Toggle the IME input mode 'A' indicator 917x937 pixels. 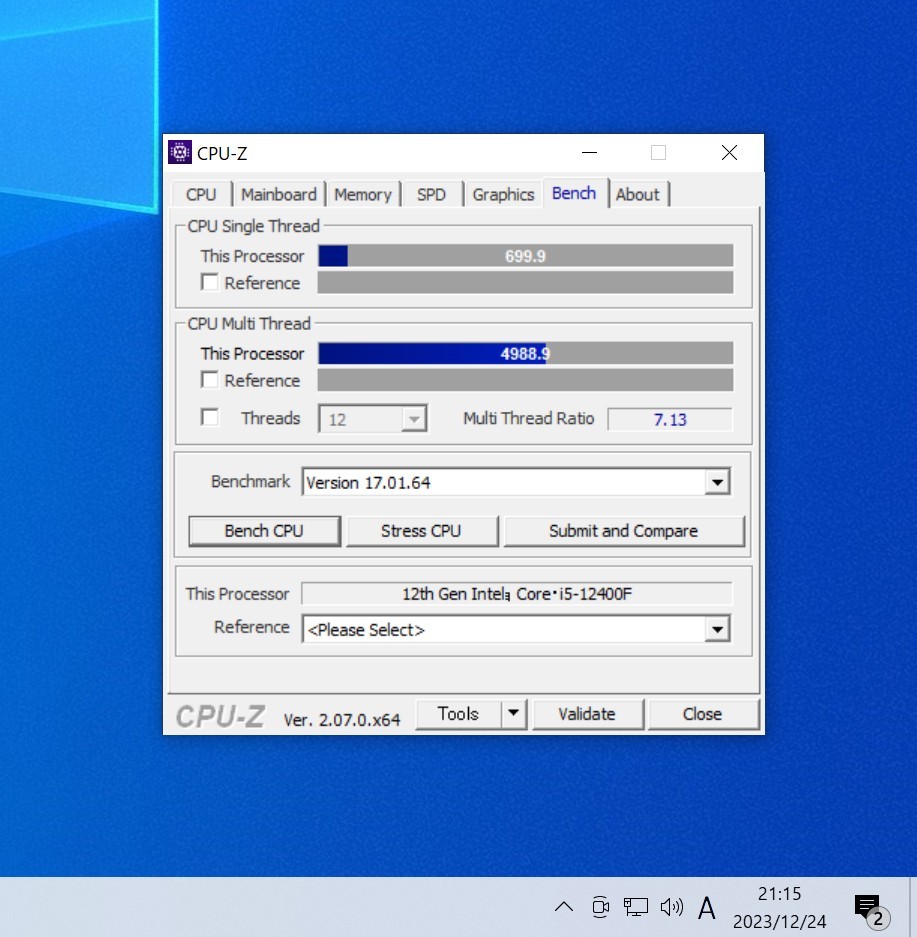point(707,908)
